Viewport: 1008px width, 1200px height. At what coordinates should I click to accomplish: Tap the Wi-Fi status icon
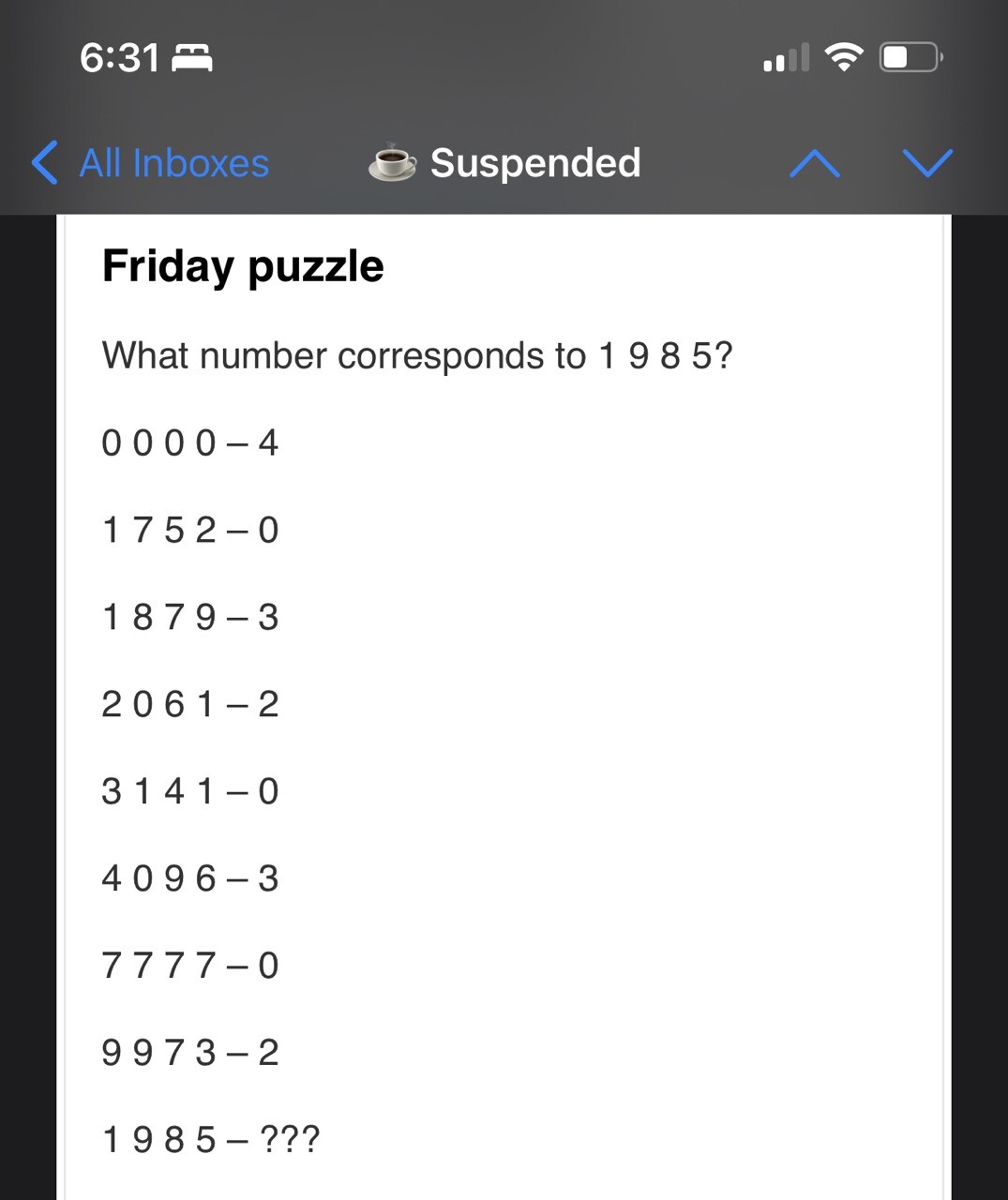[x=844, y=58]
